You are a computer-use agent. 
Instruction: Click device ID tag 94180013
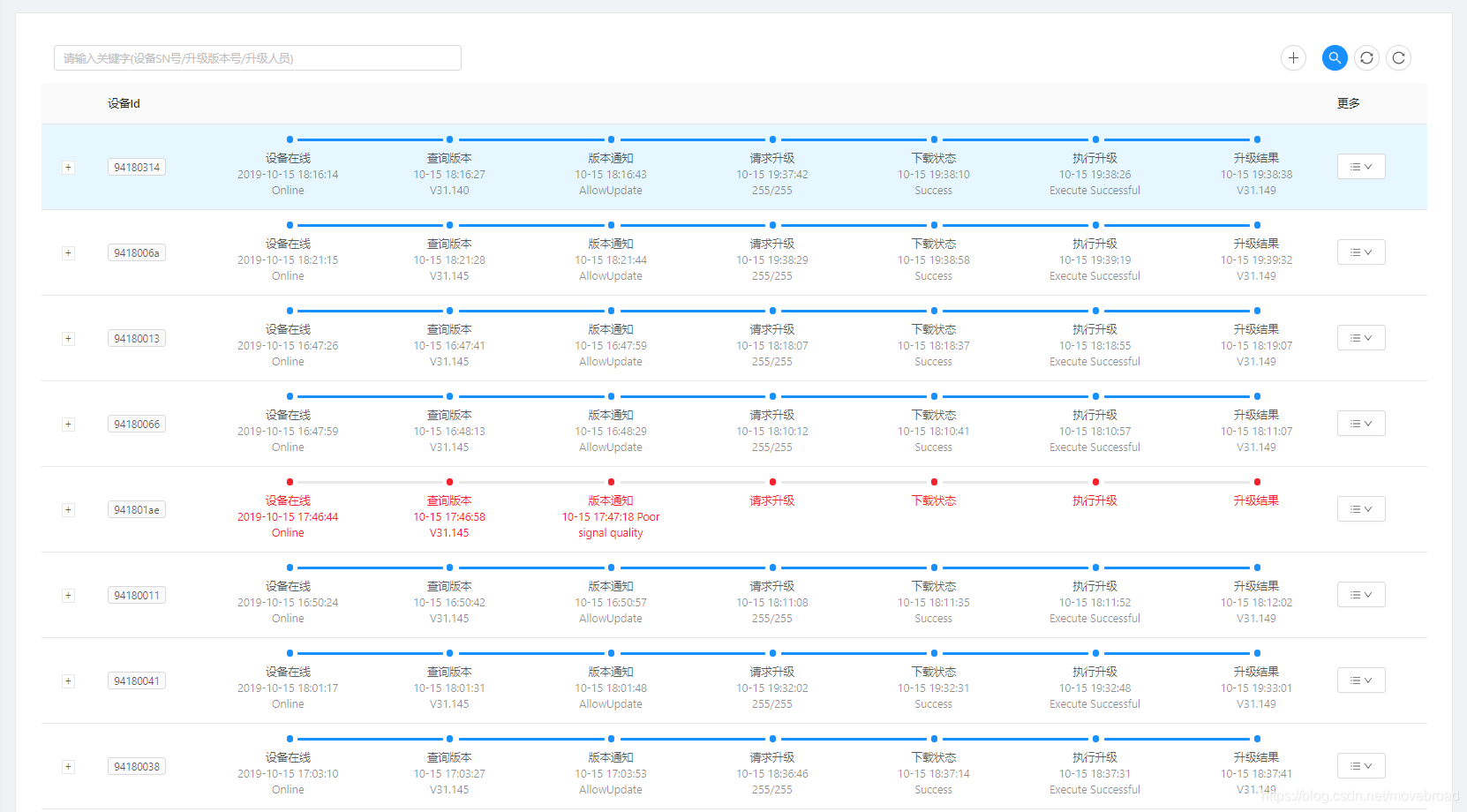tap(137, 339)
